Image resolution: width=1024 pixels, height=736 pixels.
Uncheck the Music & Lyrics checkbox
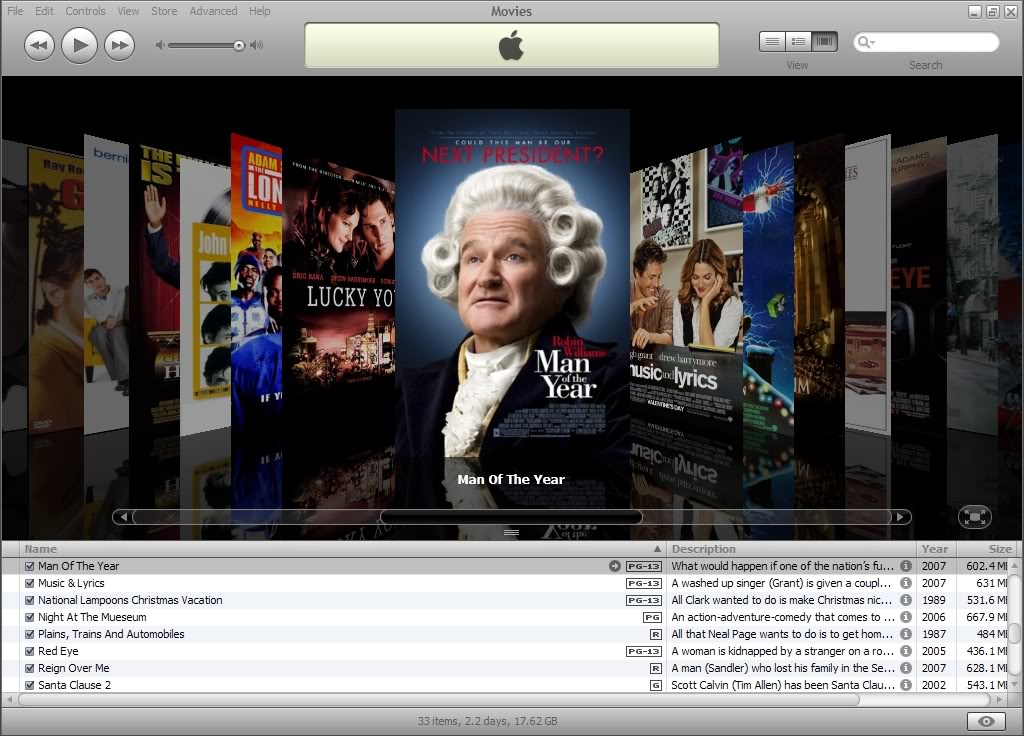point(29,583)
